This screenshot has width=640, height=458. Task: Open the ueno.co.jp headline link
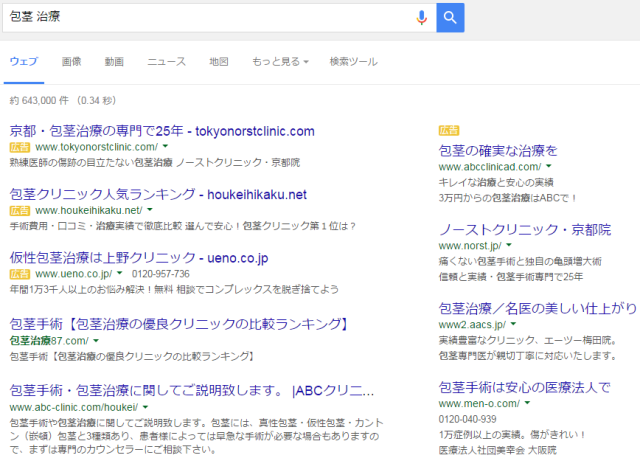click(139, 258)
